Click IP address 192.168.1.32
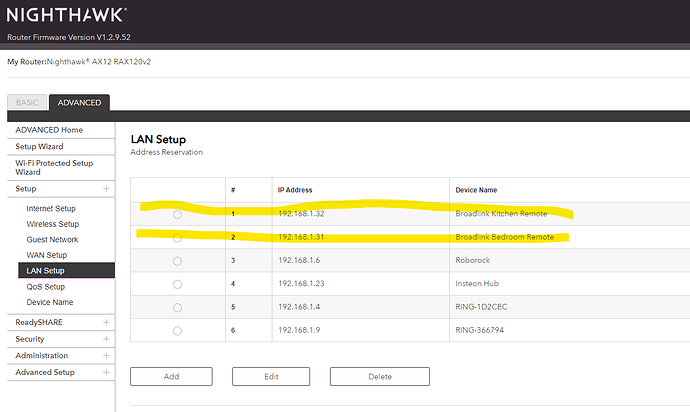This screenshot has height=412, width=690. pyautogui.click(x=301, y=213)
